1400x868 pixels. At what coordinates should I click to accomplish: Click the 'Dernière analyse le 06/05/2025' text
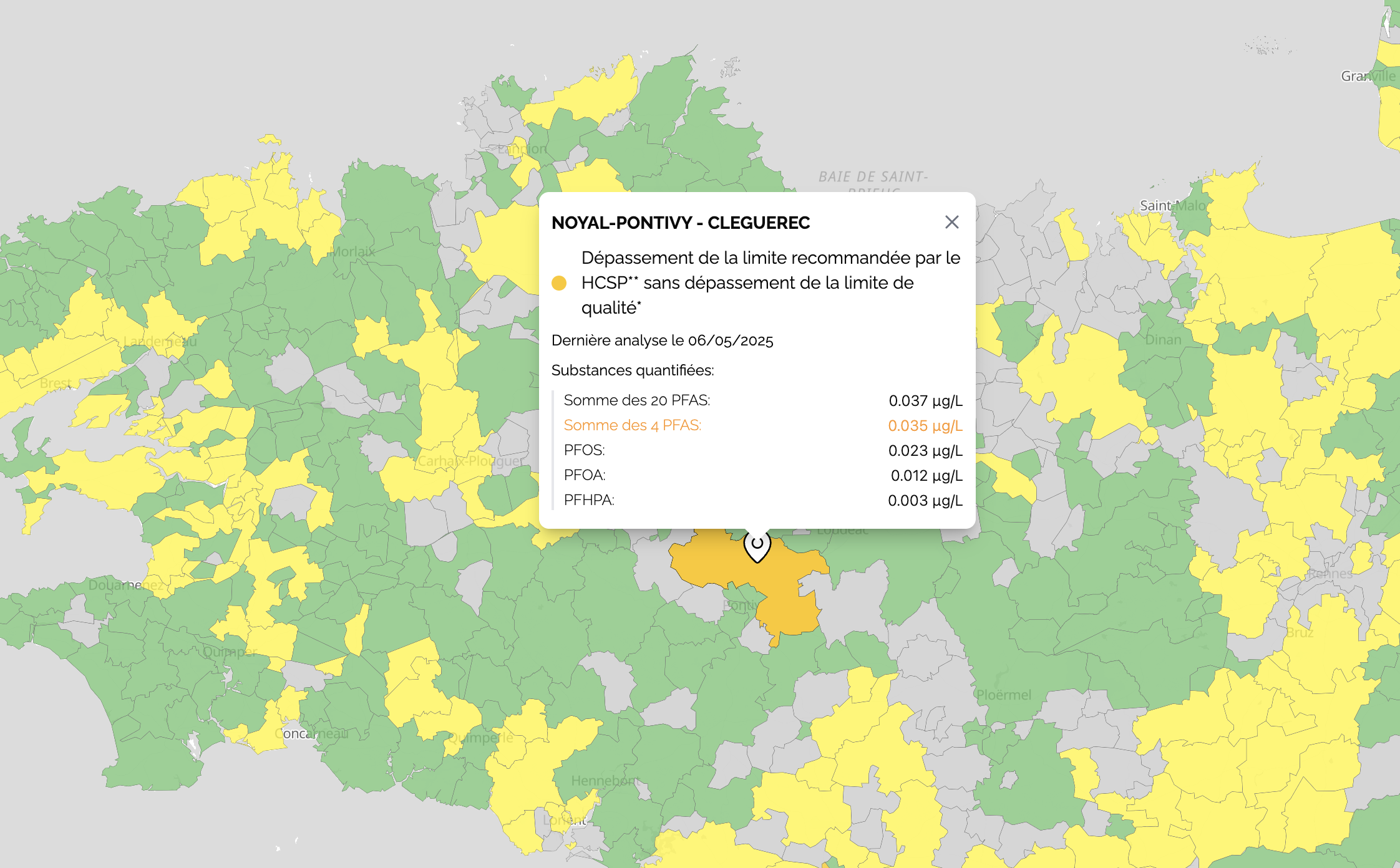tap(662, 340)
